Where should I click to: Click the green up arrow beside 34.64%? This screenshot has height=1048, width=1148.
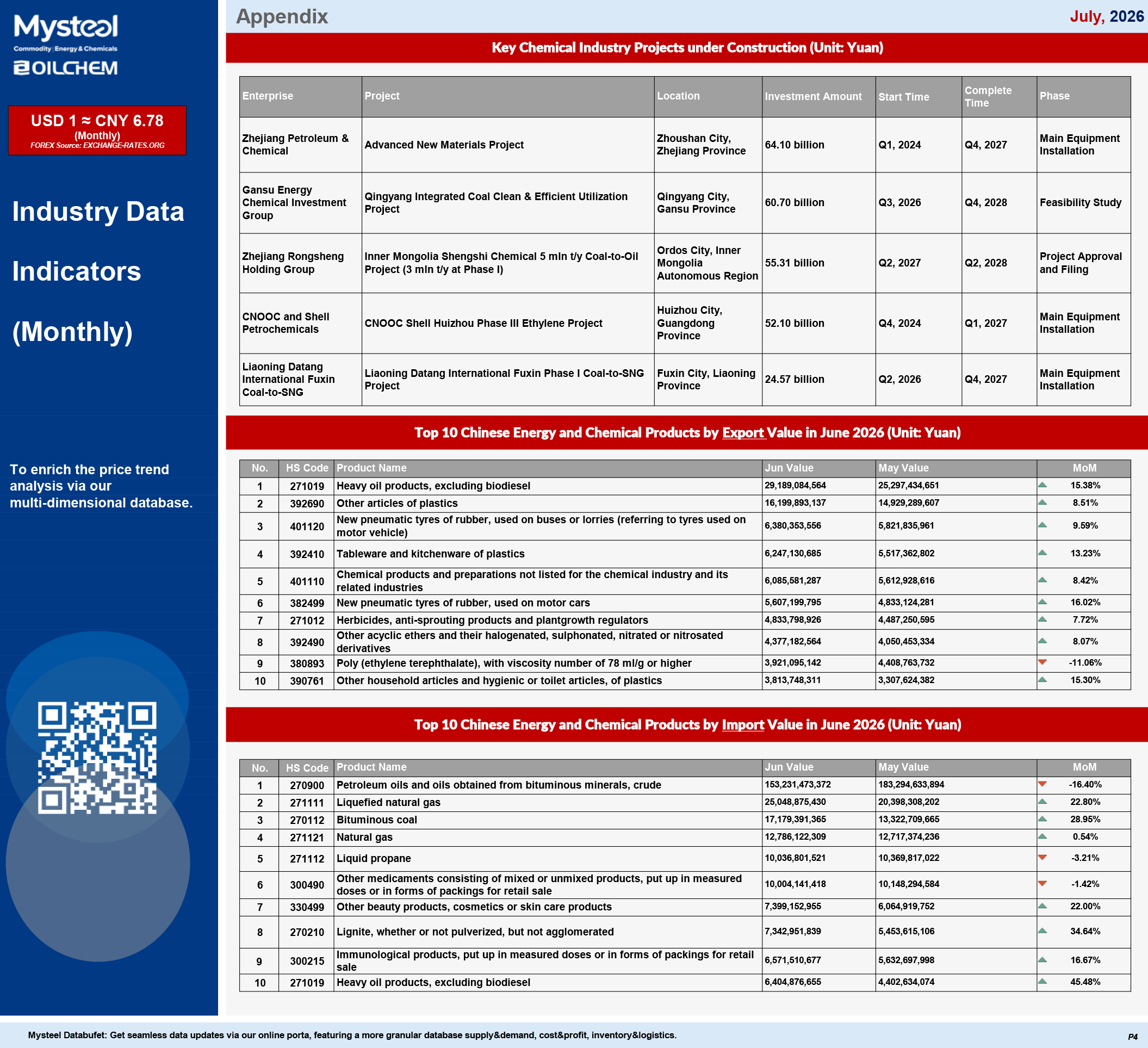tap(1042, 931)
